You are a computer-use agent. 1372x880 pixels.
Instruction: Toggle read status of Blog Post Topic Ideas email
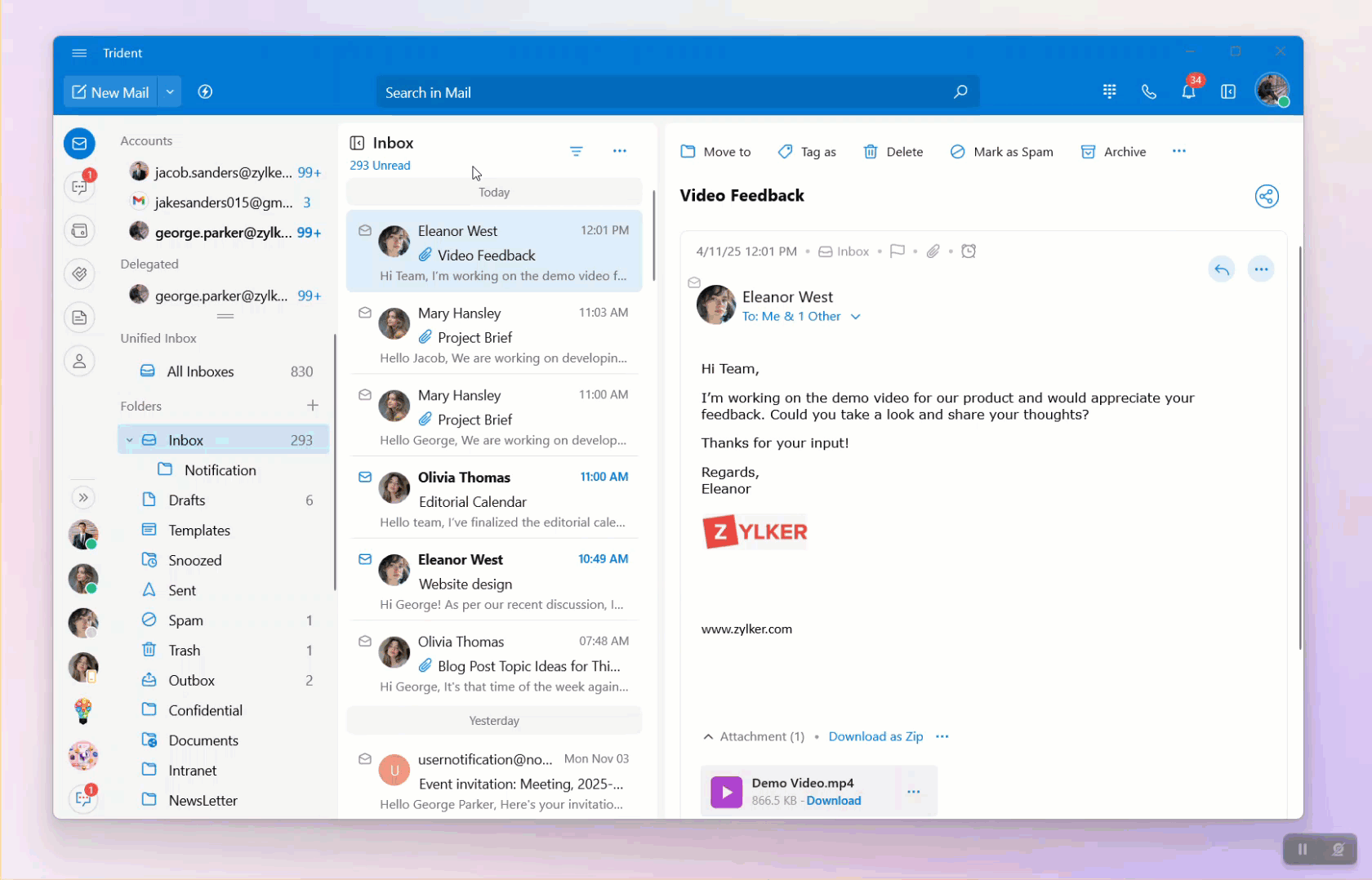coord(365,642)
